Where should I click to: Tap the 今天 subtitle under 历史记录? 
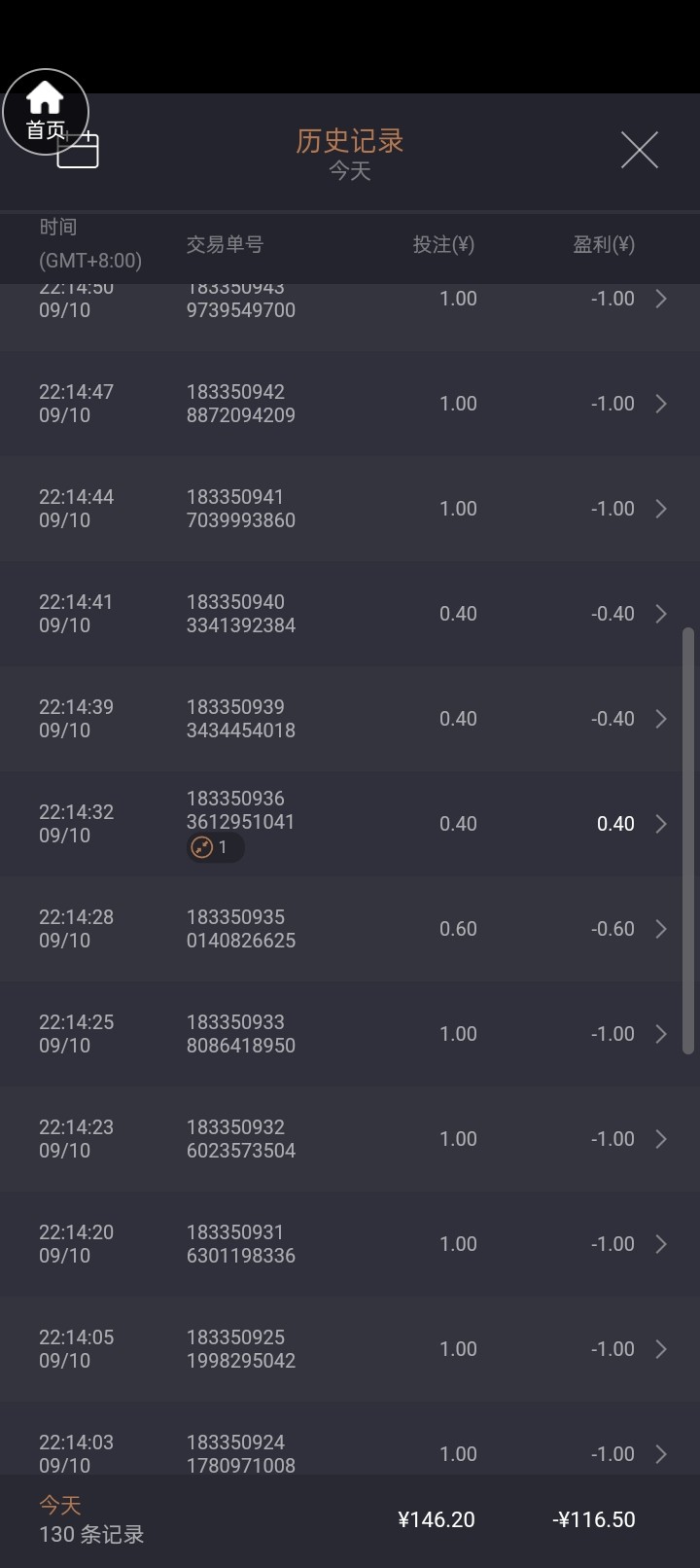click(349, 171)
